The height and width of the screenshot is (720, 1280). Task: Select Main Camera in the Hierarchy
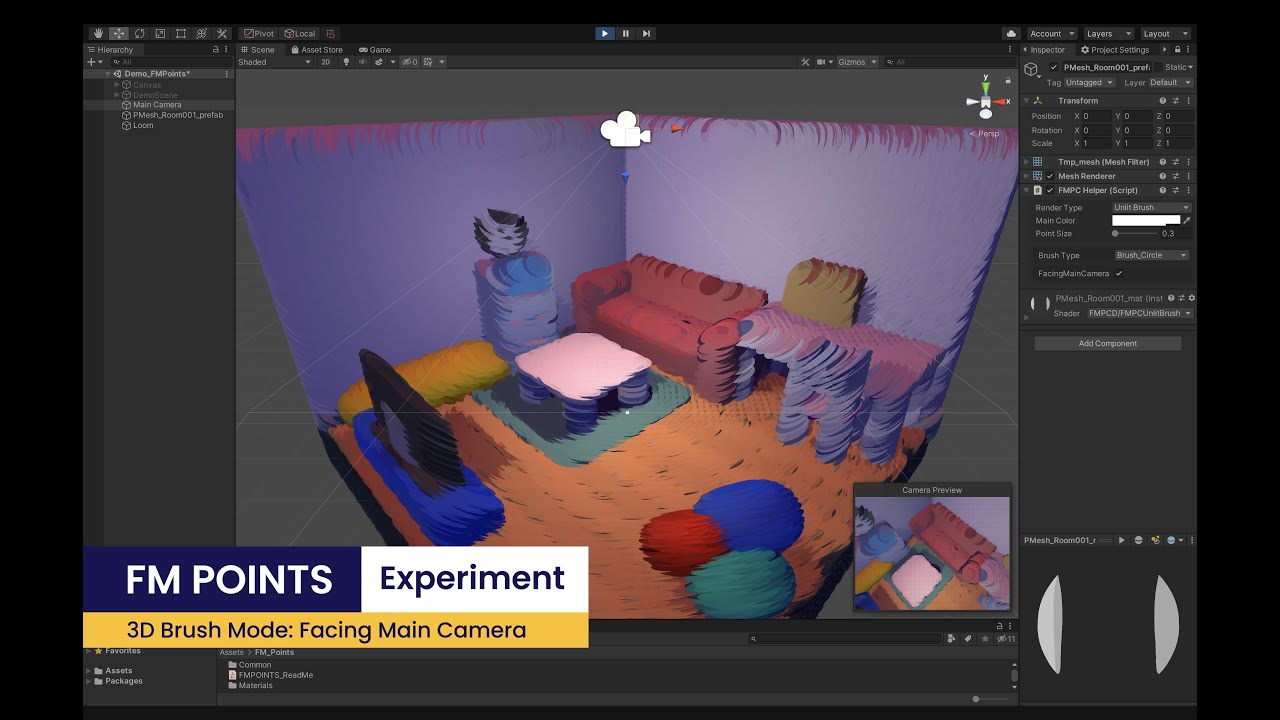(x=157, y=105)
